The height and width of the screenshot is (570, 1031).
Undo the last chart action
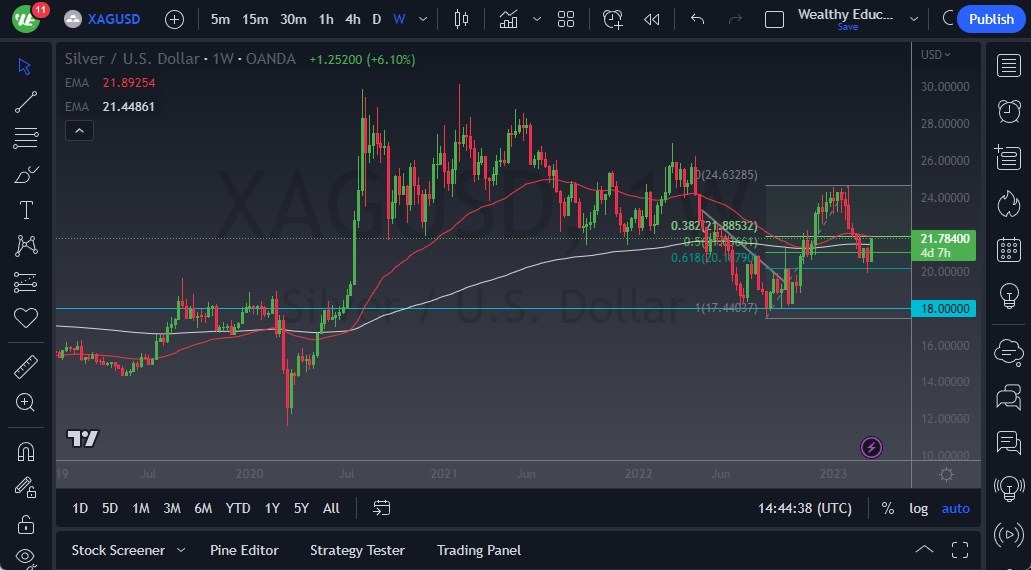tap(698, 19)
